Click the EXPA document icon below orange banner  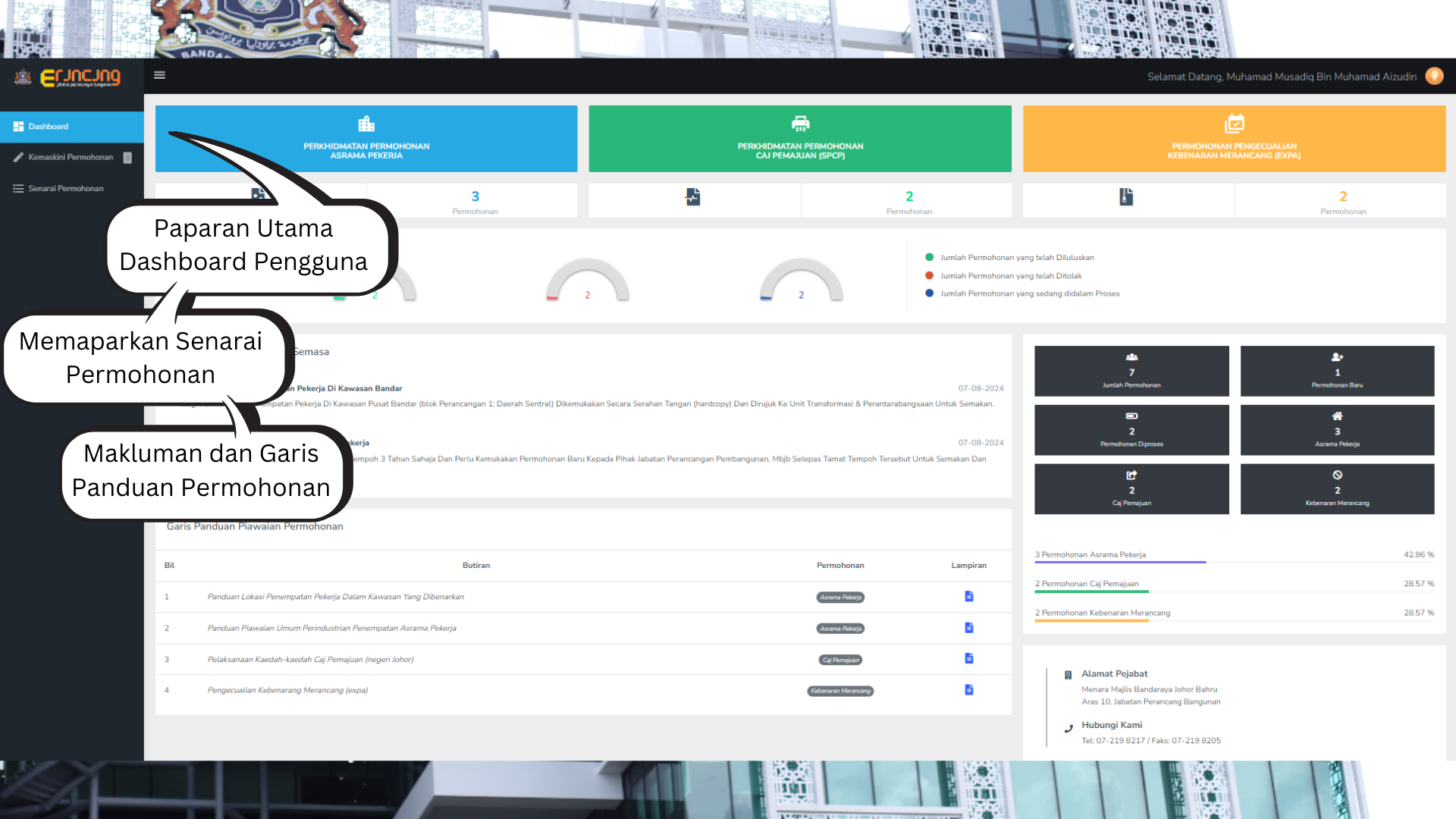[1126, 197]
